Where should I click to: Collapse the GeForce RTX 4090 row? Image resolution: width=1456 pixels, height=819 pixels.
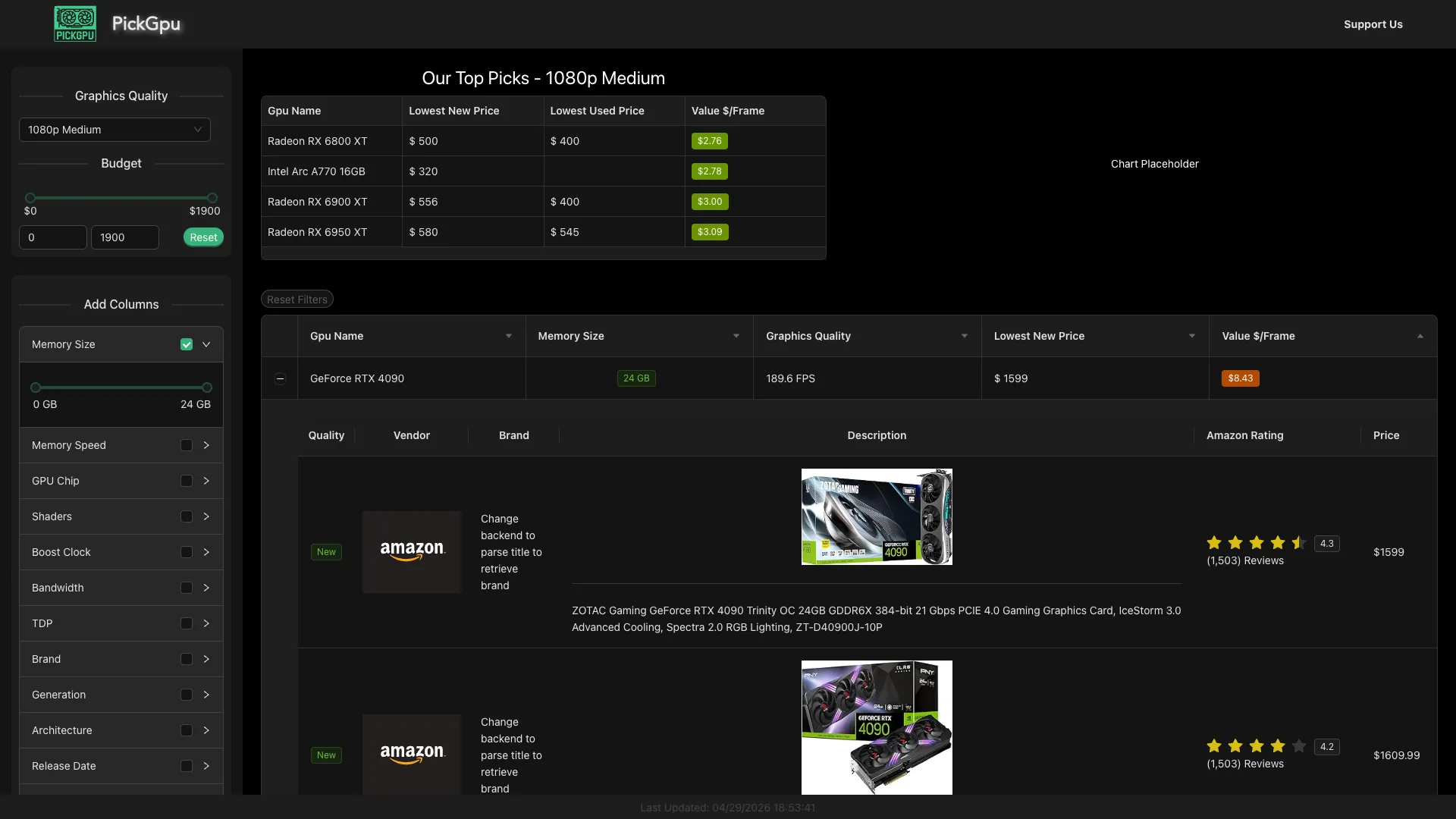tap(280, 378)
